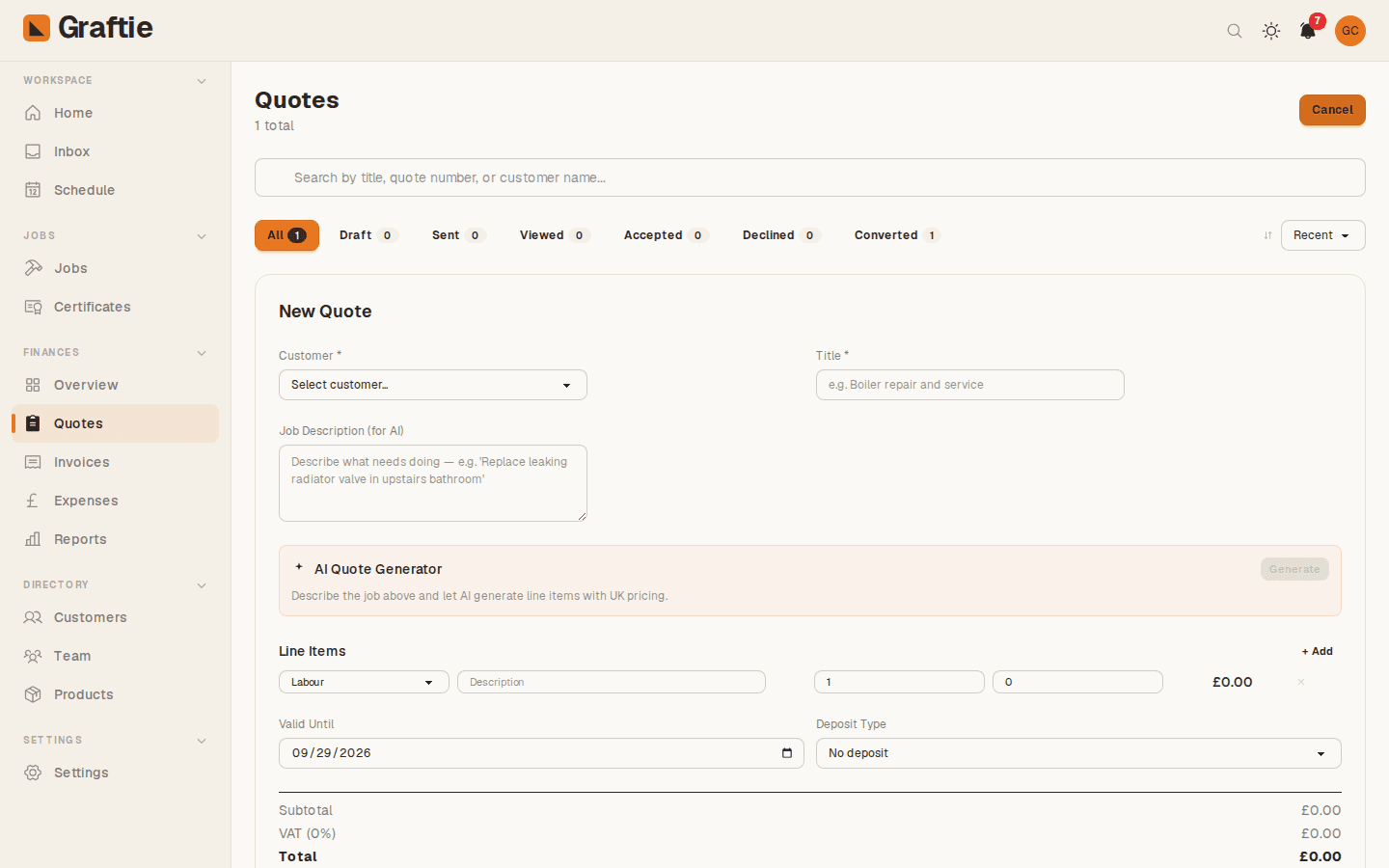Go to Customers in sidebar
The height and width of the screenshot is (868, 1389).
pos(116,617)
